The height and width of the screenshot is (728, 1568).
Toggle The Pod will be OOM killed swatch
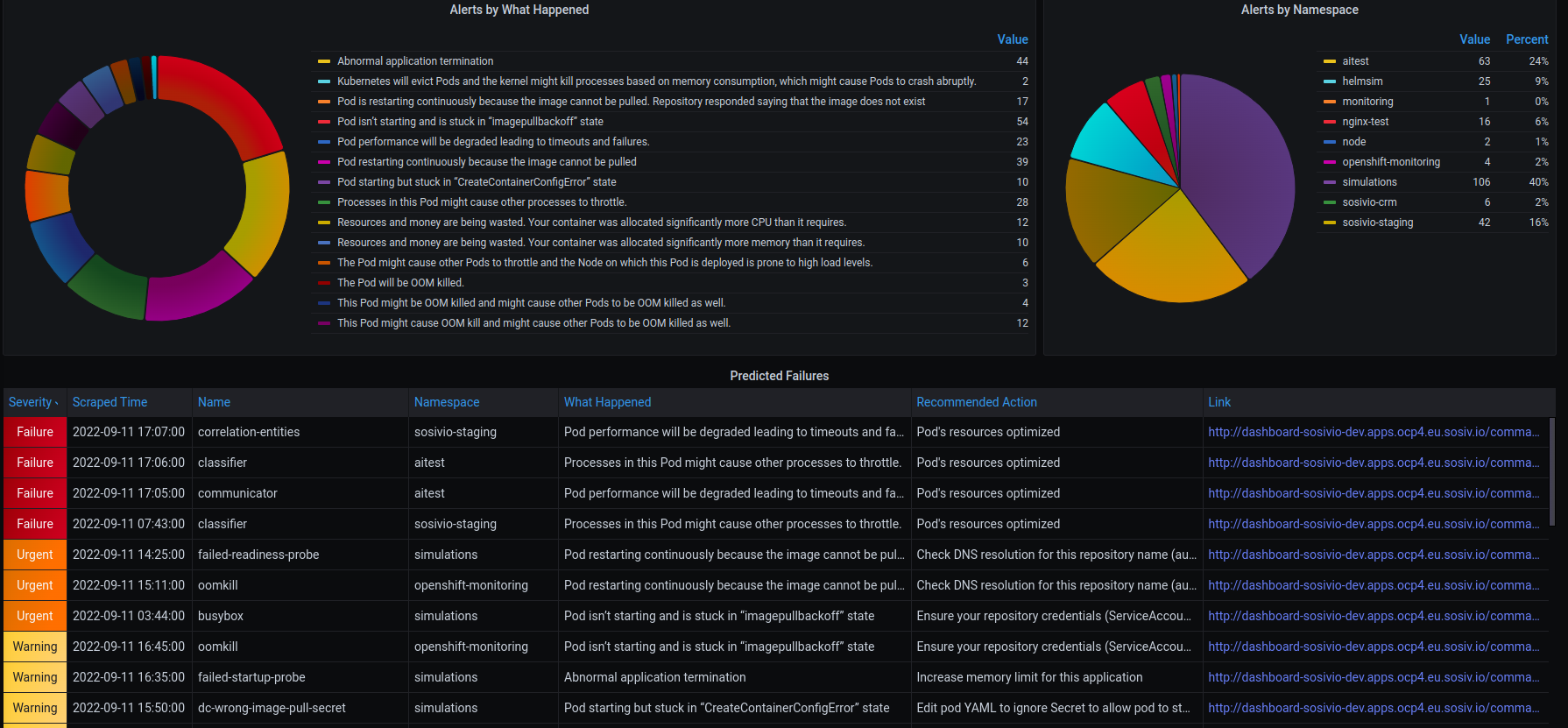[324, 283]
